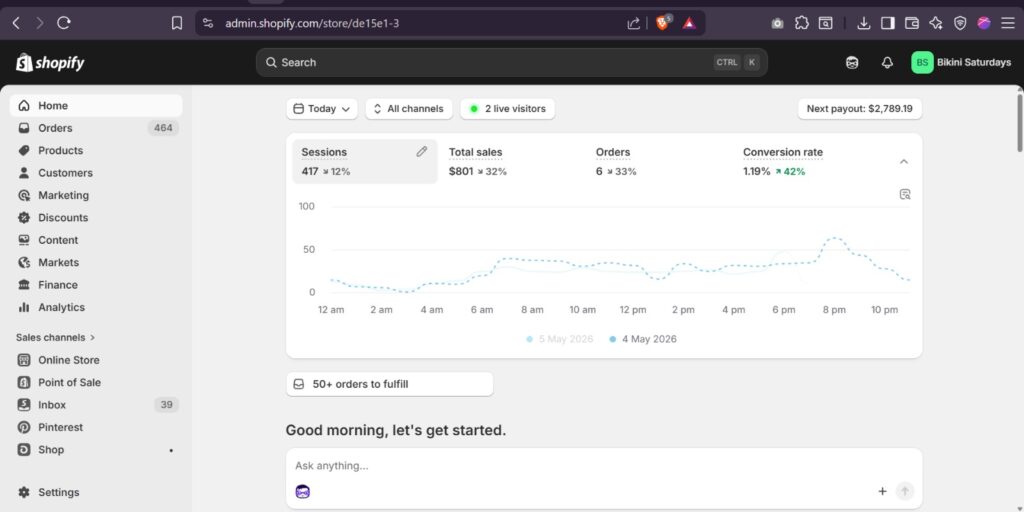Bookmark this page in the address bar

click(176, 24)
